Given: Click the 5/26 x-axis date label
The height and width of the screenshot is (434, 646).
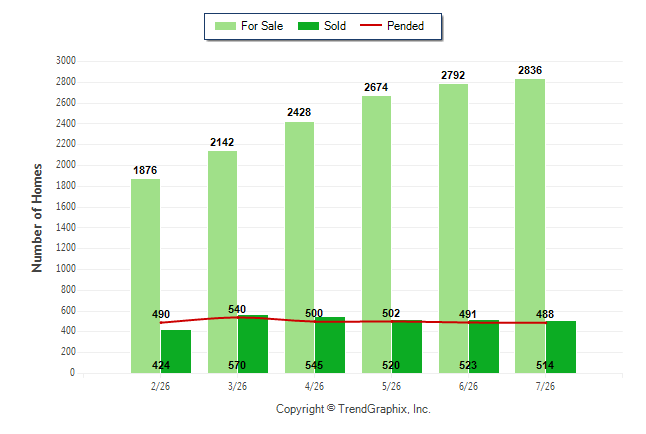Looking at the screenshot, I should [391, 386].
